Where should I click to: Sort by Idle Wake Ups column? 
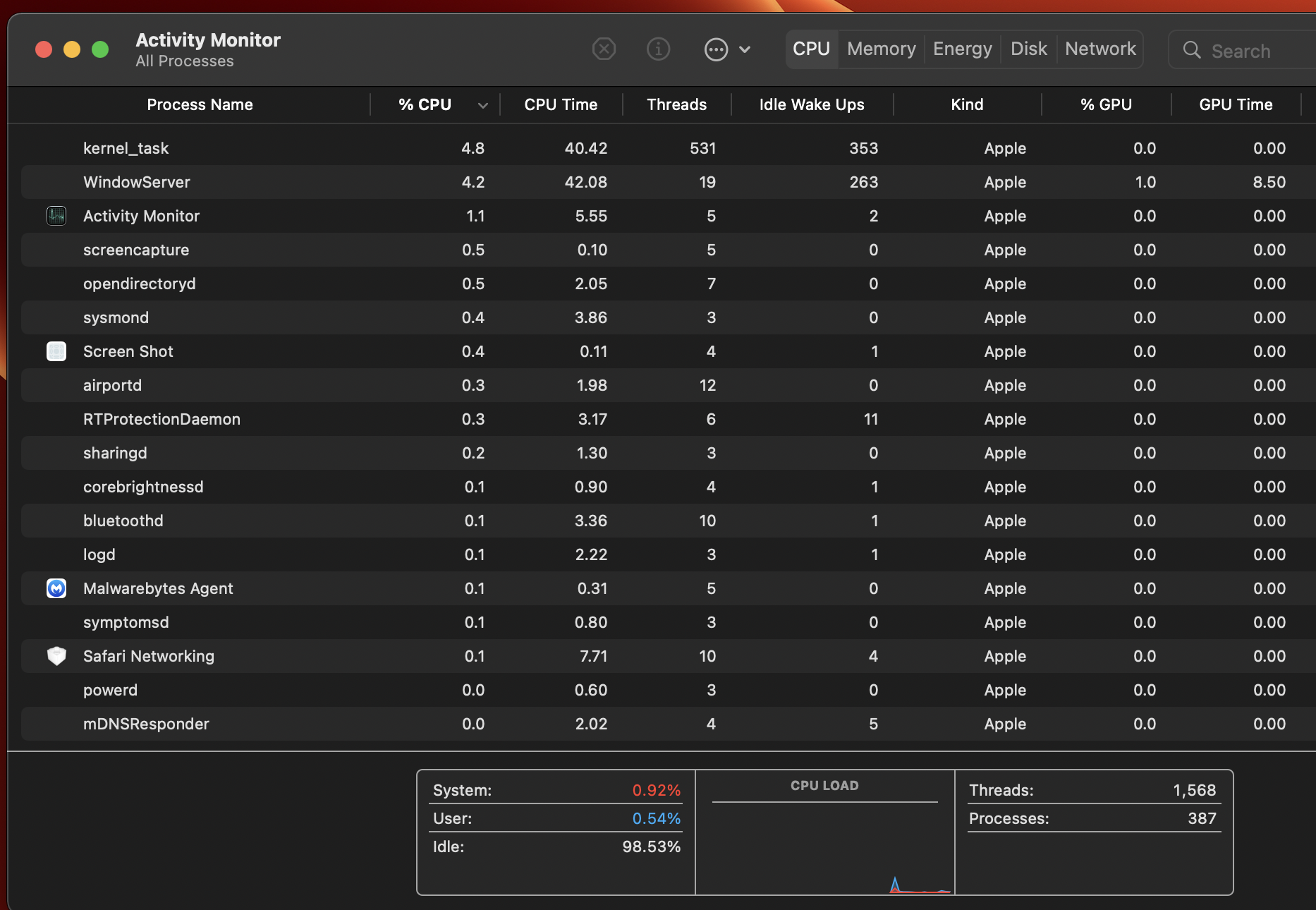tap(812, 105)
